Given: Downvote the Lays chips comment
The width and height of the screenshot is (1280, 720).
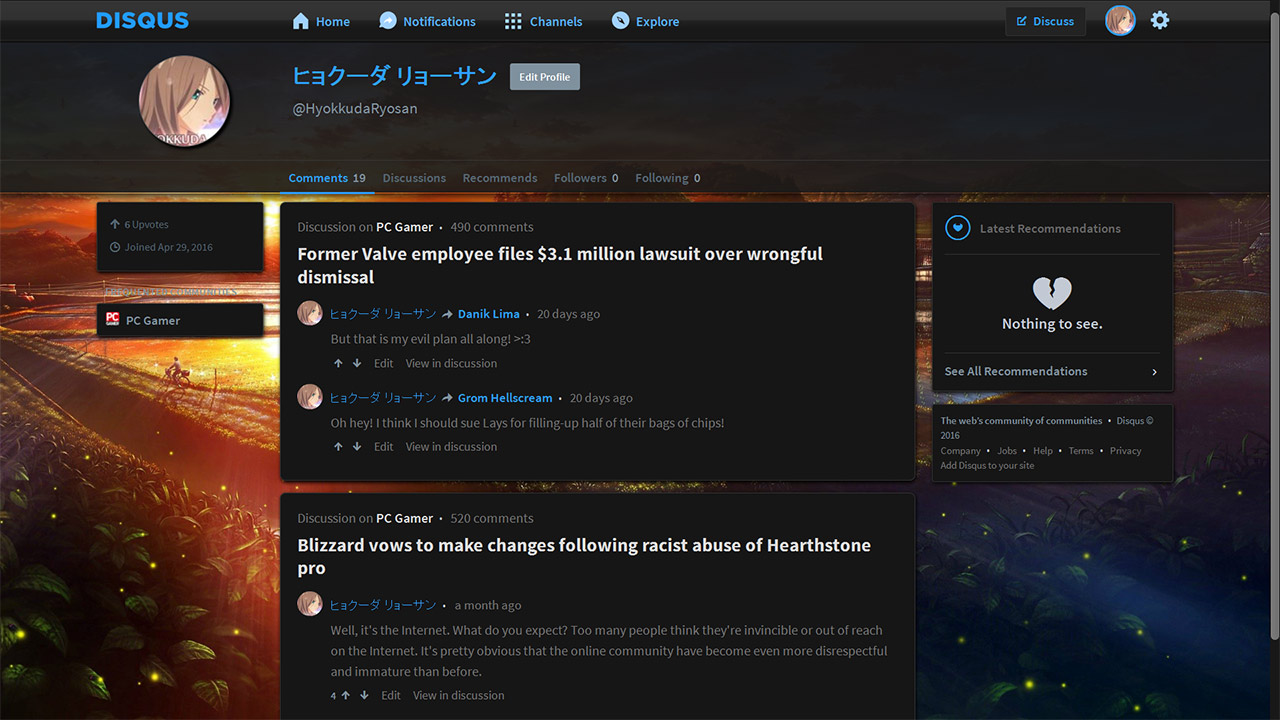Looking at the screenshot, I should click(357, 447).
